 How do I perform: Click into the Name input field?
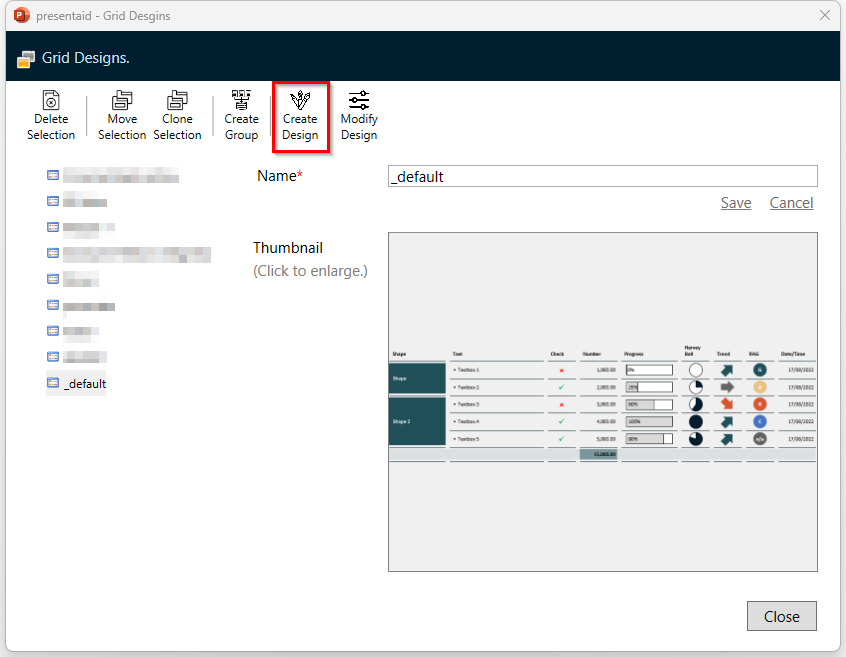tap(603, 176)
